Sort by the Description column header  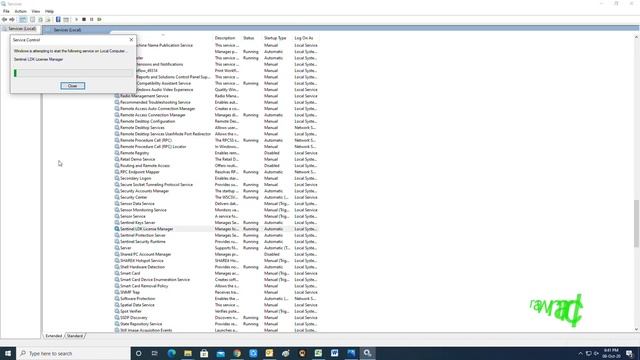tap(225, 38)
